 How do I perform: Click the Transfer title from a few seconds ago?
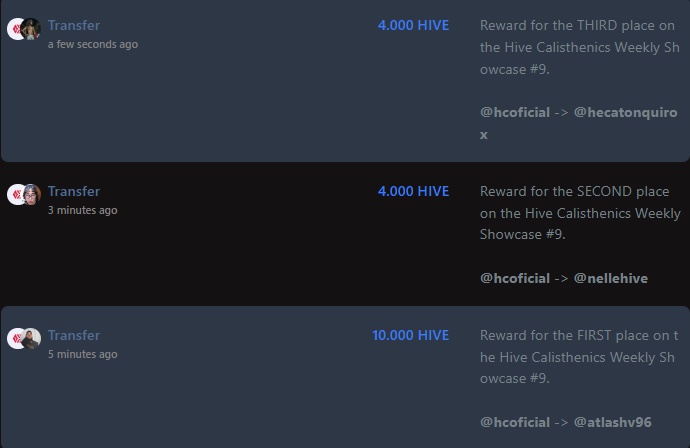pyautogui.click(x=74, y=25)
